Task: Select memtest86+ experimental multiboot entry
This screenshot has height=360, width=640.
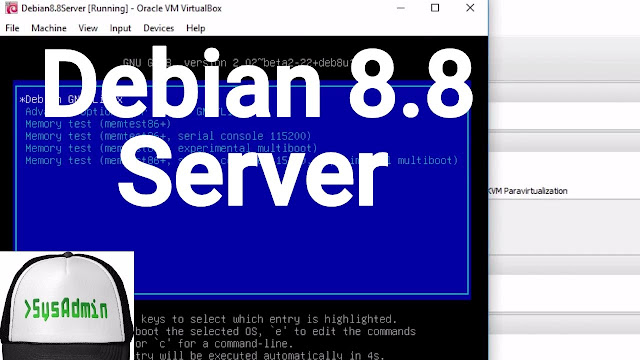Action: (171, 149)
